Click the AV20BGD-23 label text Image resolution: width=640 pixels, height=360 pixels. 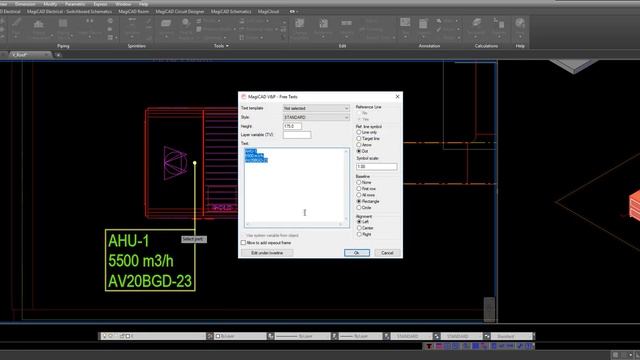click(150, 281)
